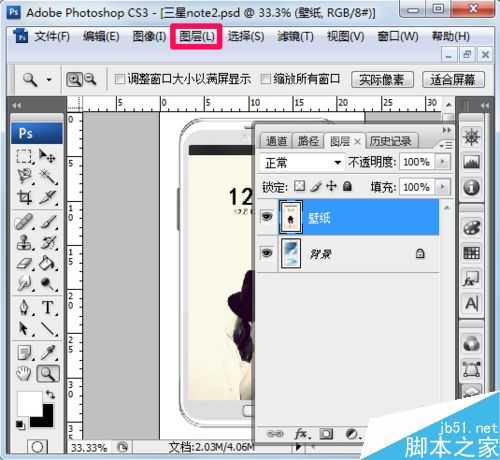
Task: Collapse the Layers panel group arrows
Action: (x=447, y=130)
